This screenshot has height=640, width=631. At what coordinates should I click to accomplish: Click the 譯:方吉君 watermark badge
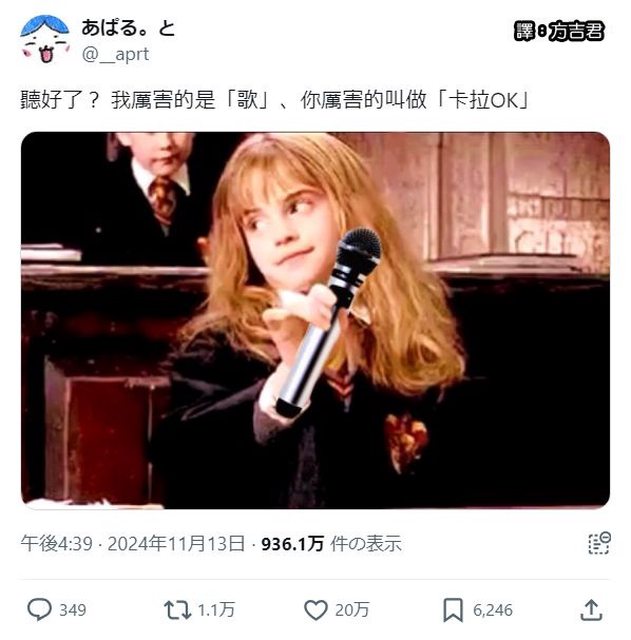559,31
